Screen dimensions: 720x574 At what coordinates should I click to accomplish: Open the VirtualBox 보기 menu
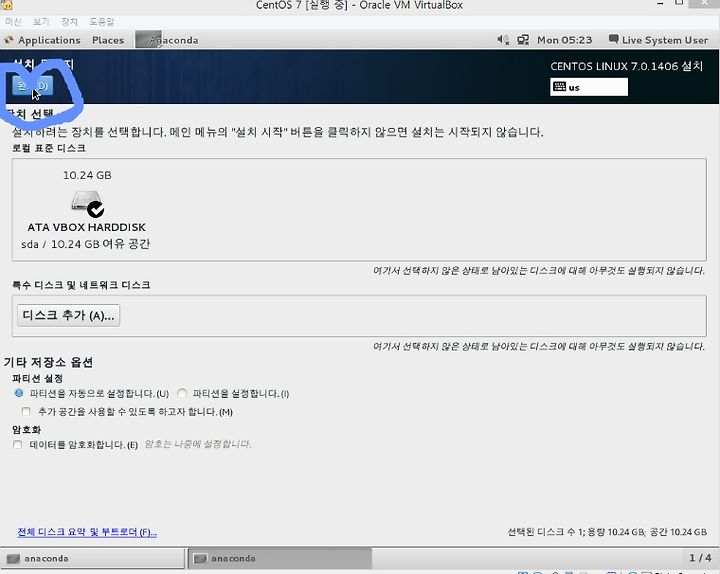pyautogui.click(x=41, y=22)
